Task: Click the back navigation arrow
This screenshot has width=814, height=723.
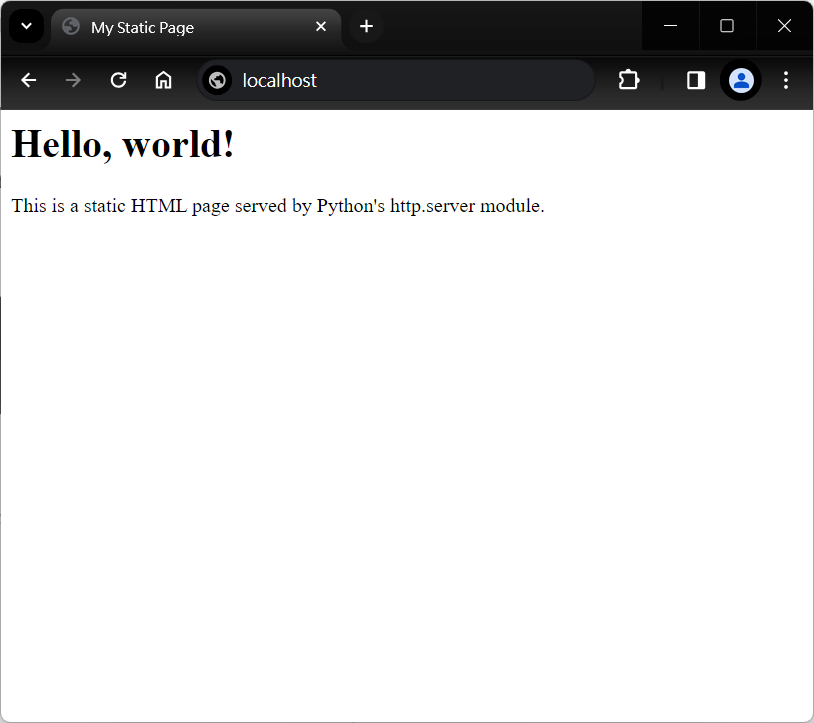Action: click(28, 80)
